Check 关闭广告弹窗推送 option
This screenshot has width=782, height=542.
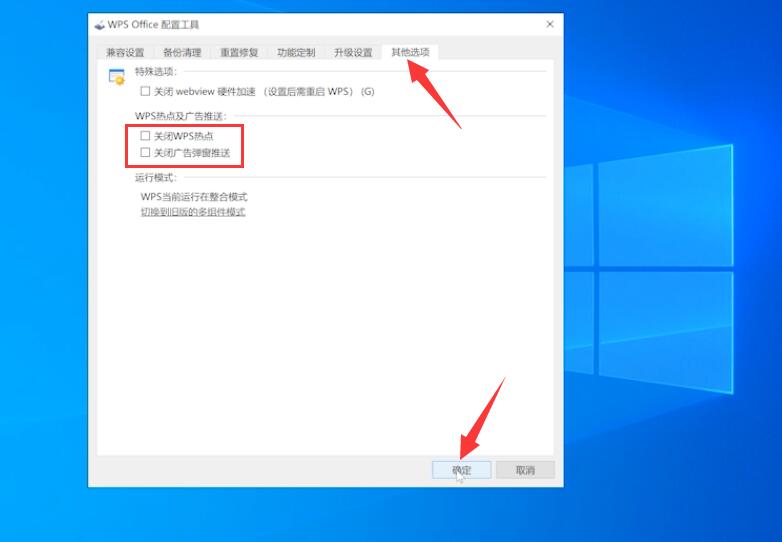pos(145,153)
